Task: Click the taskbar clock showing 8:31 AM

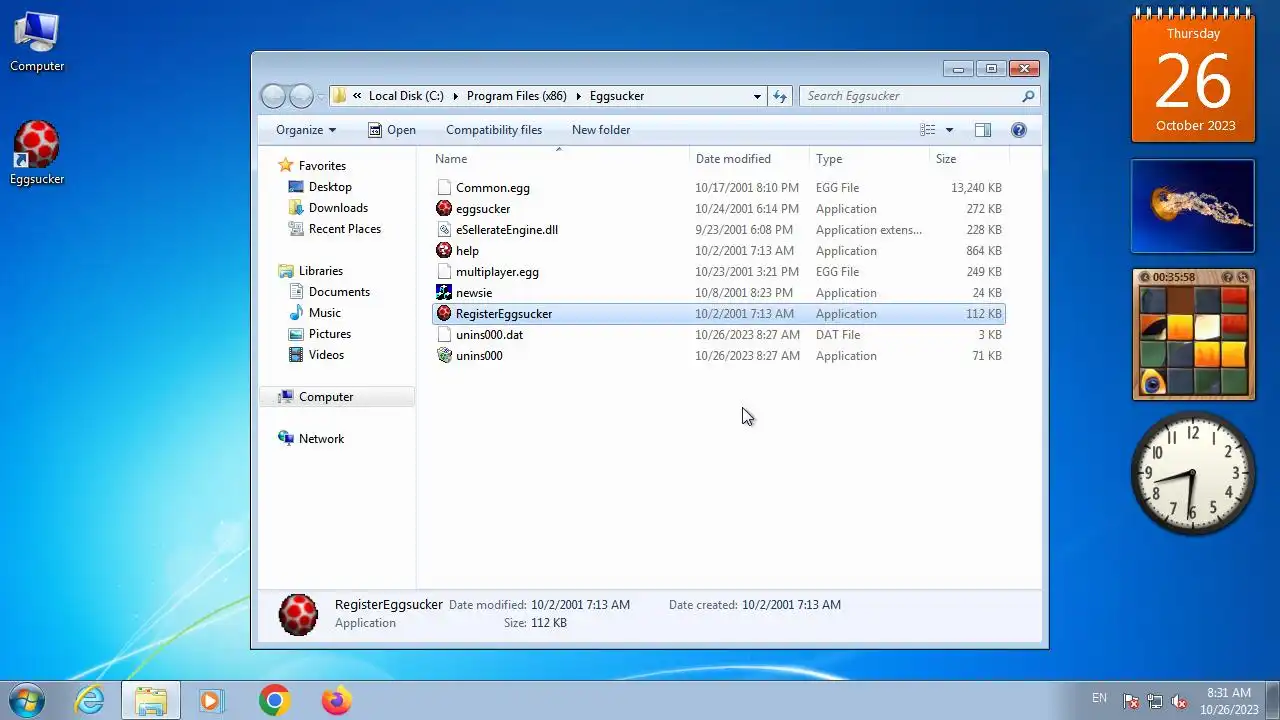Action: pos(1229,700)
